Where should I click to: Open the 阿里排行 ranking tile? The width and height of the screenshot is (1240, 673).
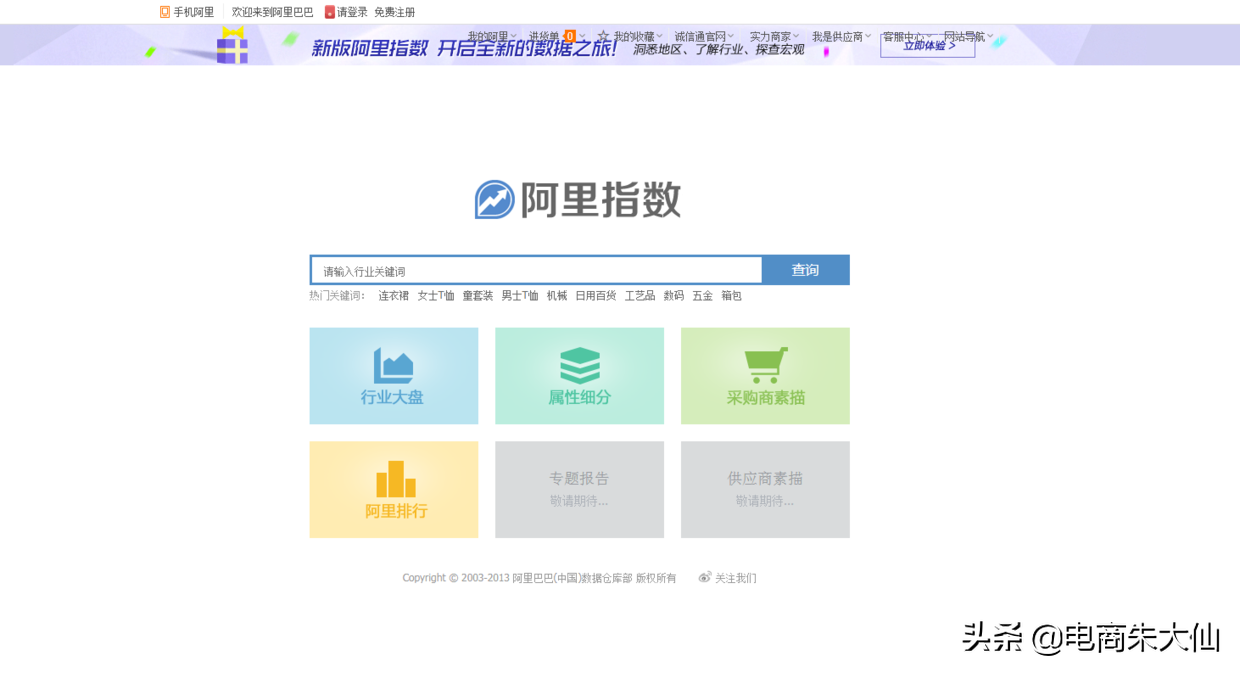[x=394, y=490]
